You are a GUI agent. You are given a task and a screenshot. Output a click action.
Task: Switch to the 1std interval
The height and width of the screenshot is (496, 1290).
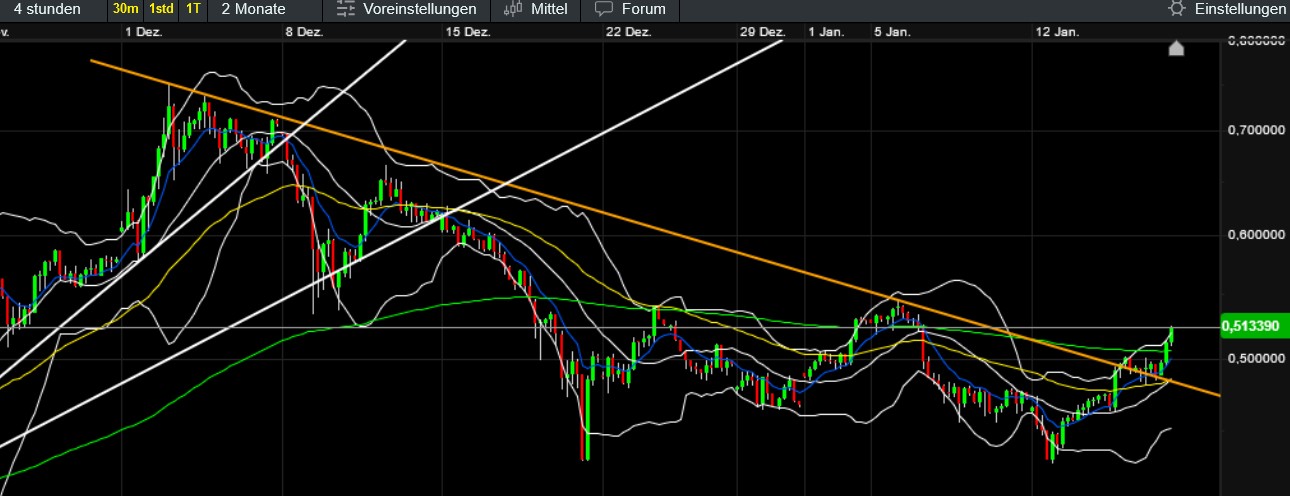160,9
